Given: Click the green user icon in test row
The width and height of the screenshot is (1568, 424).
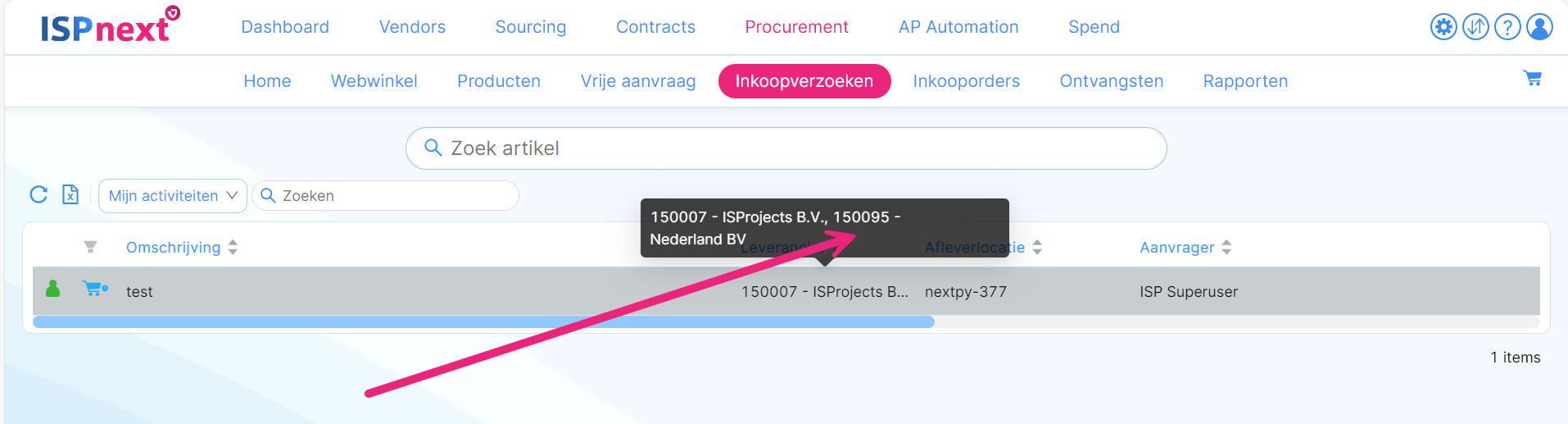Looking at the screenshot, I should (53, 289).
